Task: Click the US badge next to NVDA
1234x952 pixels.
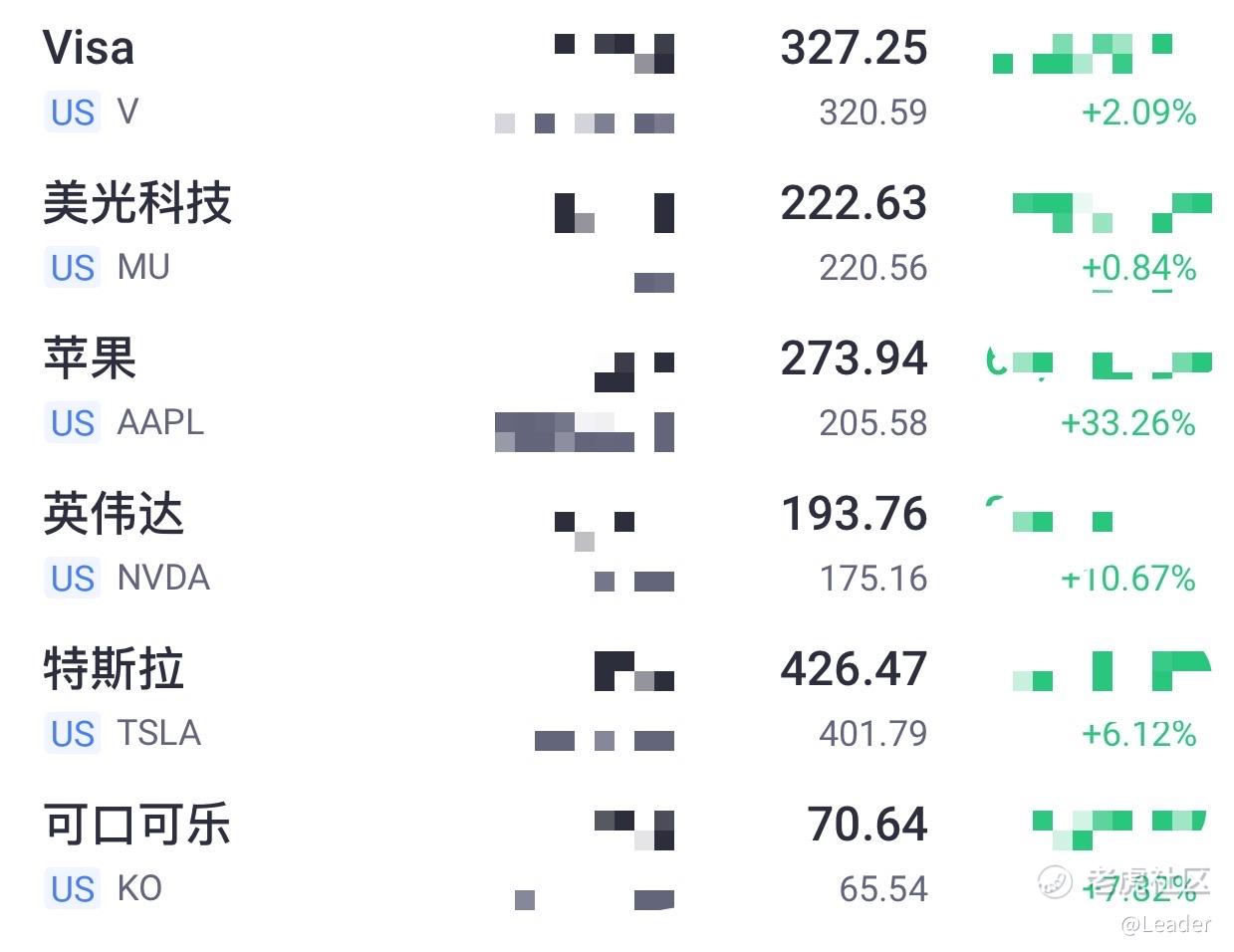Action: coord(73,579)
